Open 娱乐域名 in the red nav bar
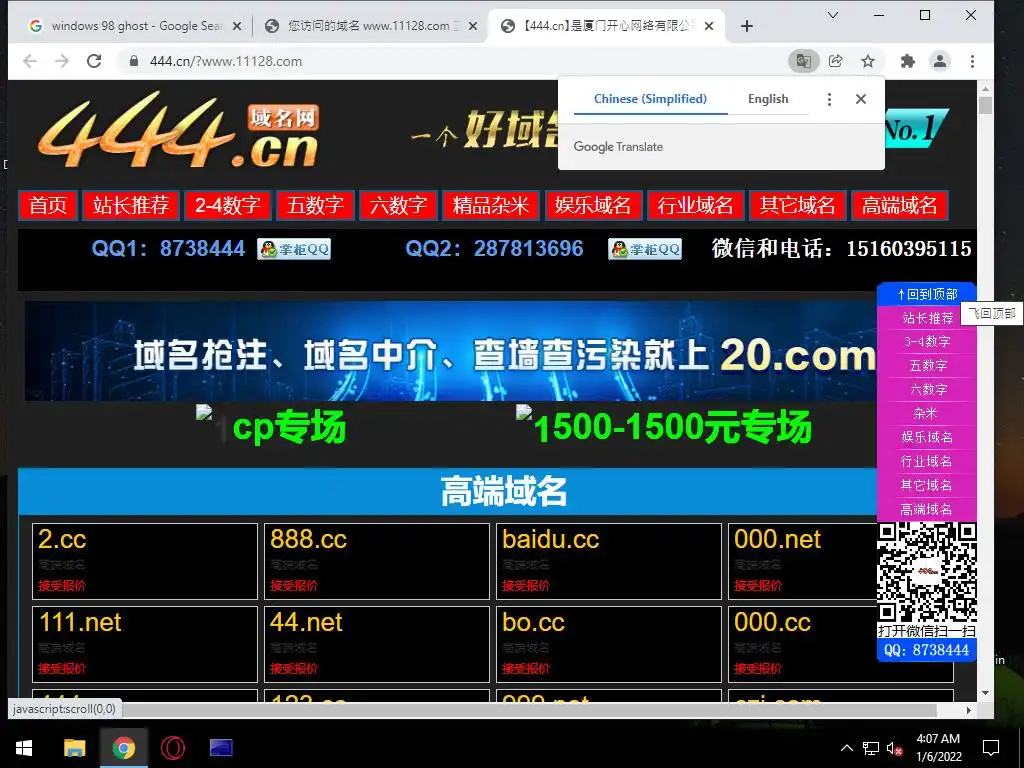Screen dimensions: 1024x768 pos(594,205)
